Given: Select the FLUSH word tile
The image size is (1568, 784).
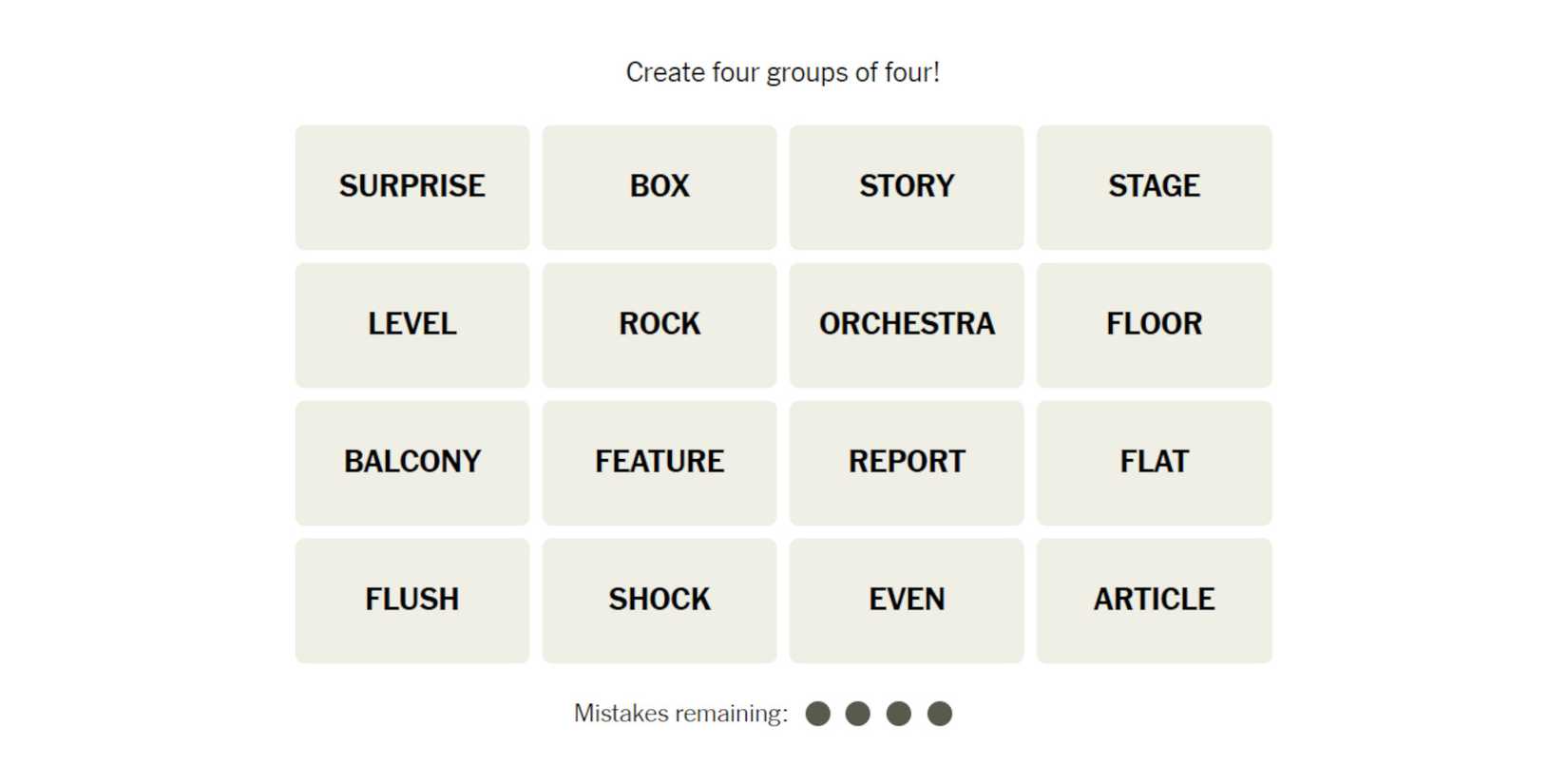Looking at the screenshot, I should tap(411, 601).
